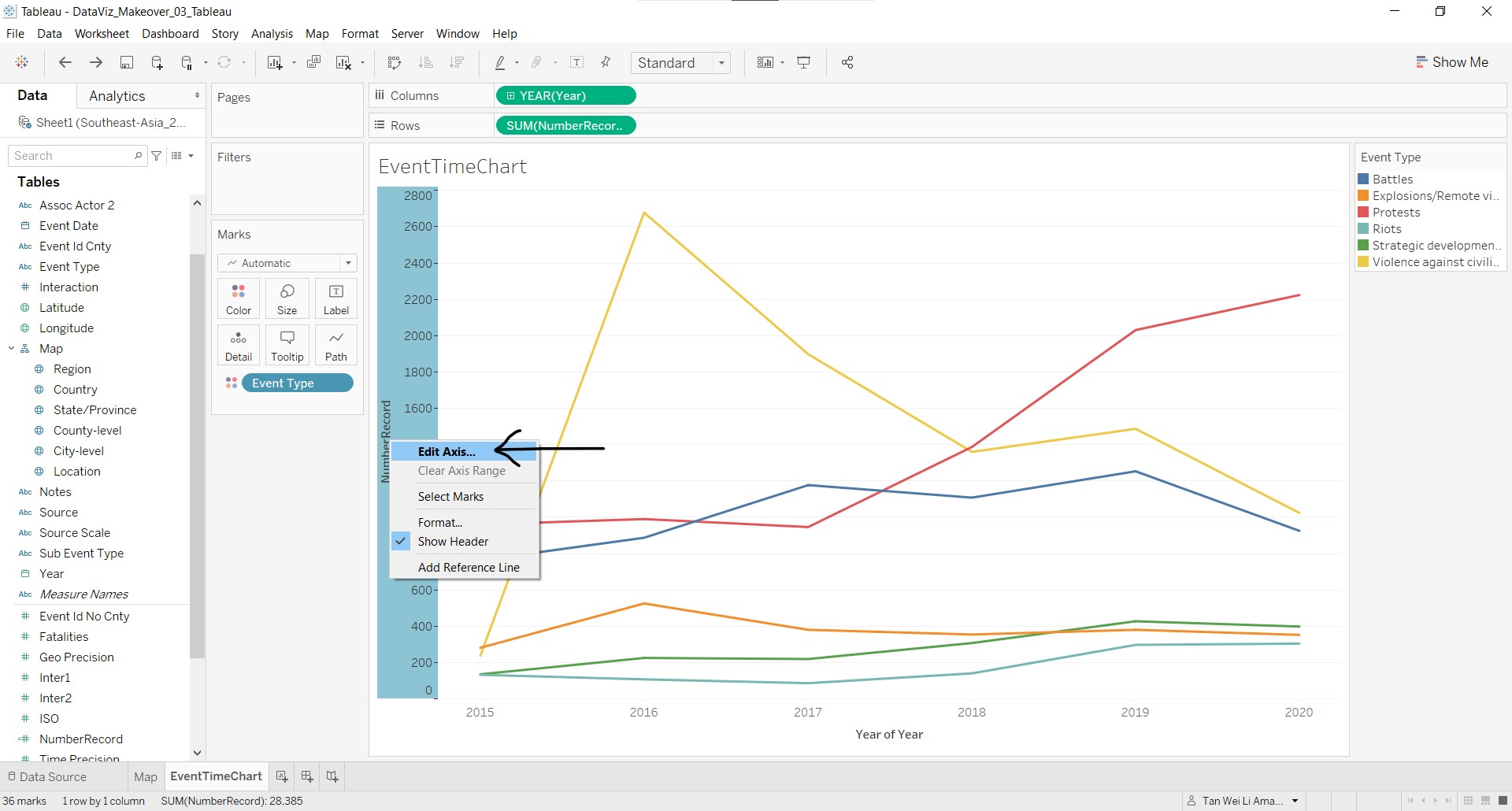
Task: Open the Analysis menu
Action: point(272,34)
